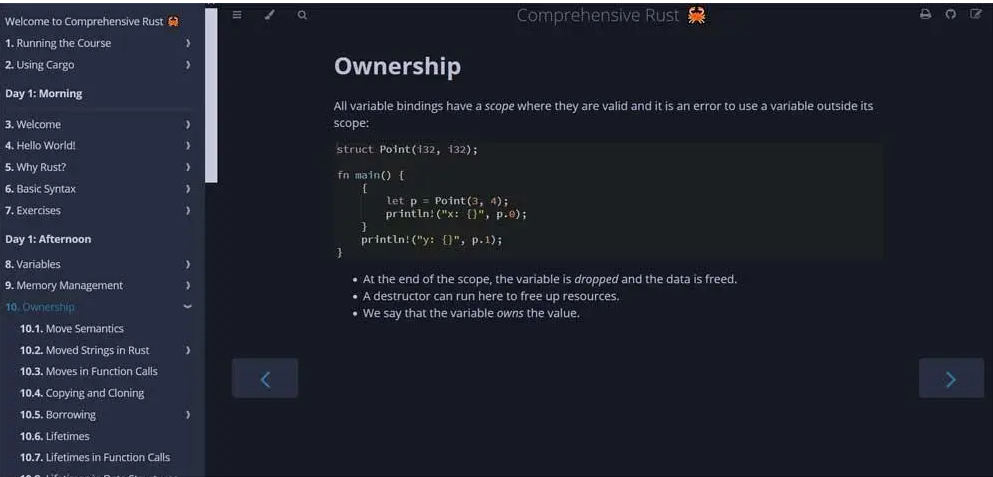Viewport: 993px width, 477px height.
Task: Click the Day 1: Afternoon label
Action: click(x=48, y=239)
